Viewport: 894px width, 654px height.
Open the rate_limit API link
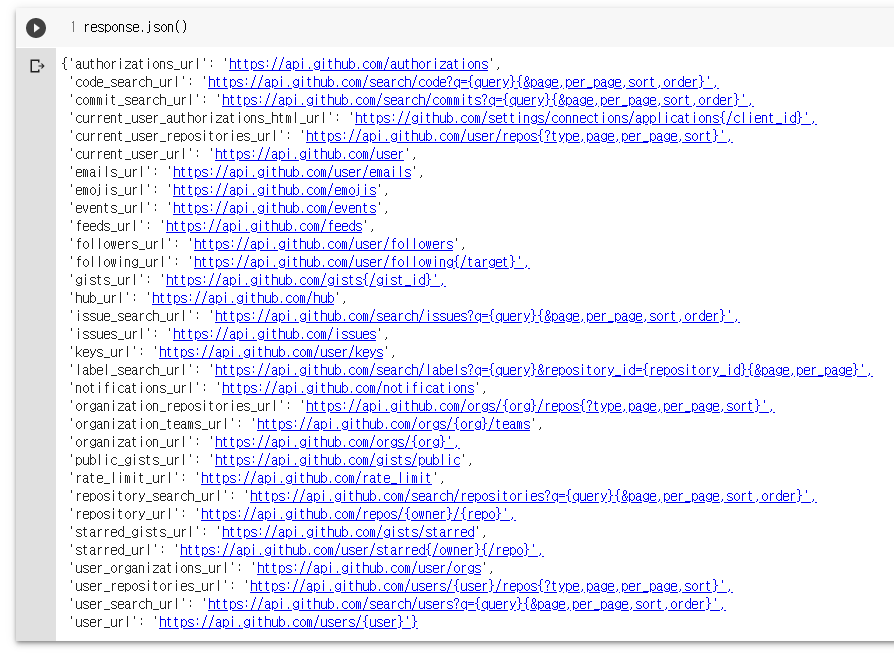pyautogui.click(x=316, y=478)
